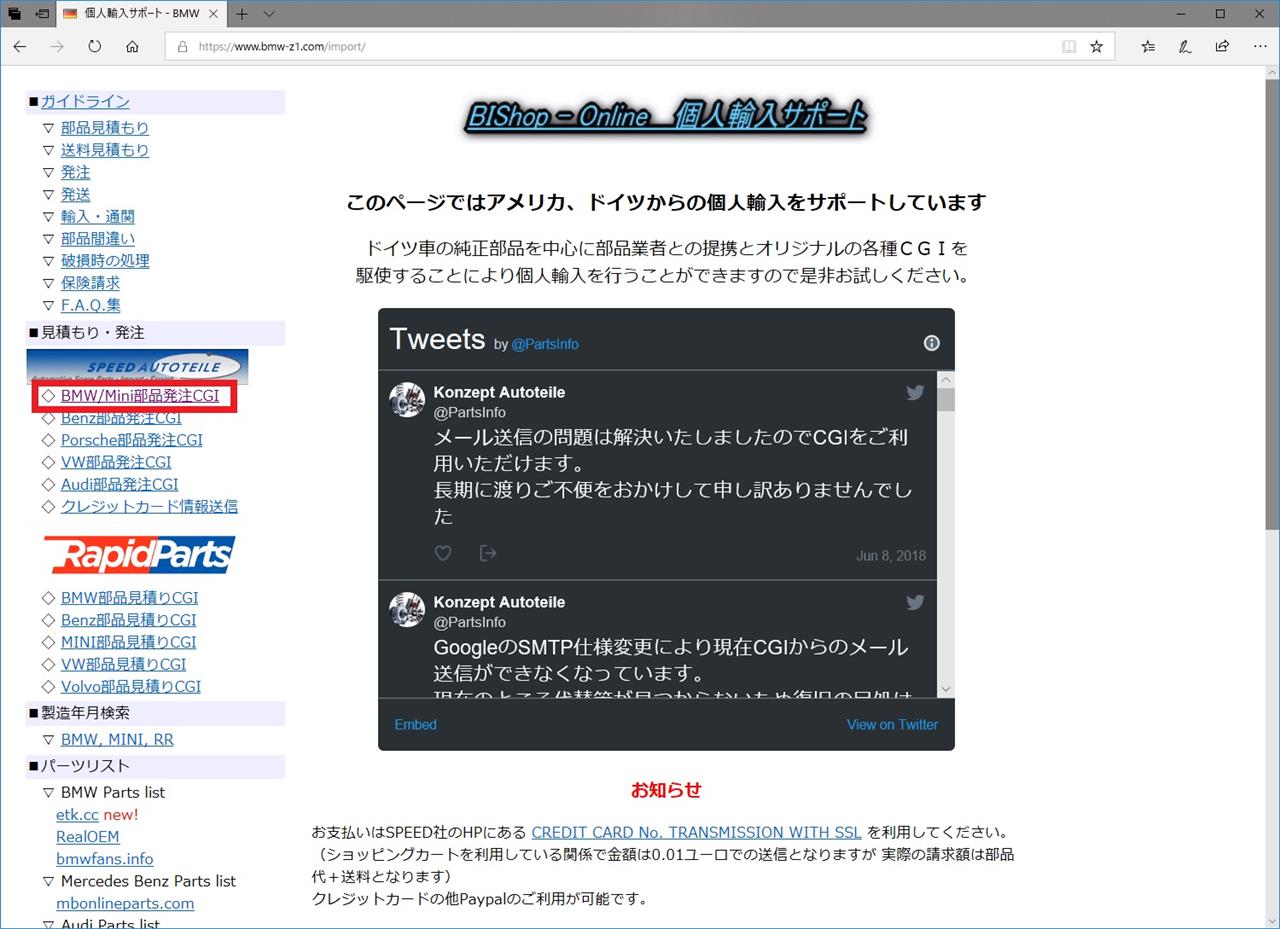
Task: Open the F.A.Q.集 link
Action: (91, 305)
